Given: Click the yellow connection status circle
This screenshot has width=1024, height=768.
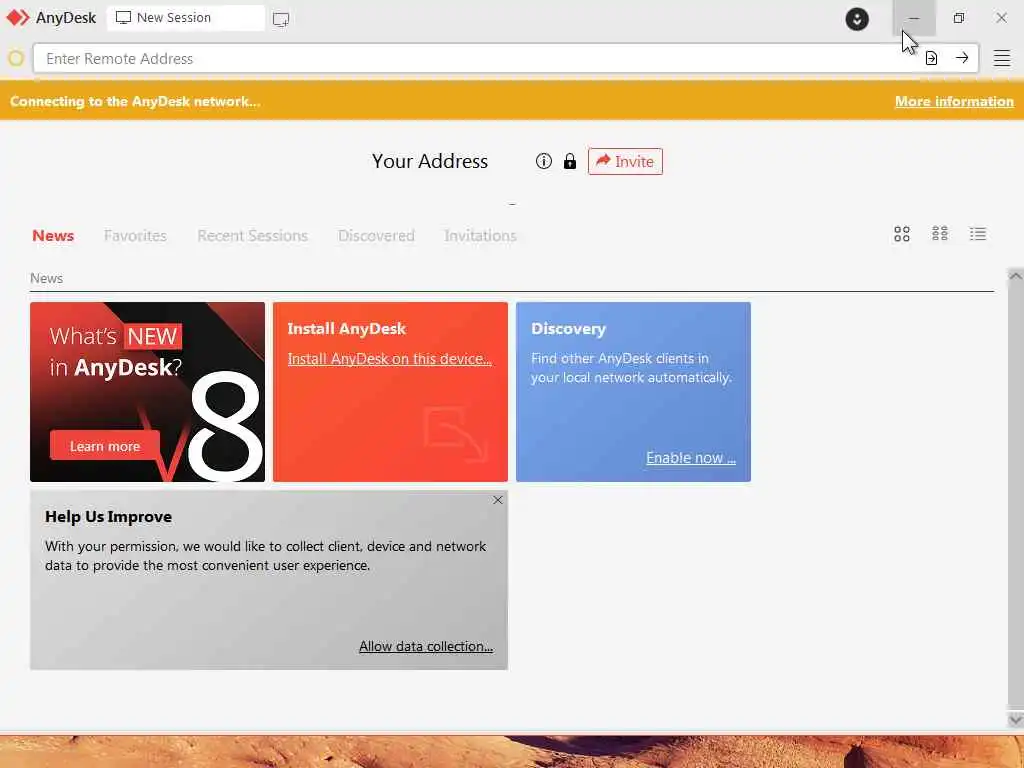Looking at the screenshot, I should click(x=16, y=59).
